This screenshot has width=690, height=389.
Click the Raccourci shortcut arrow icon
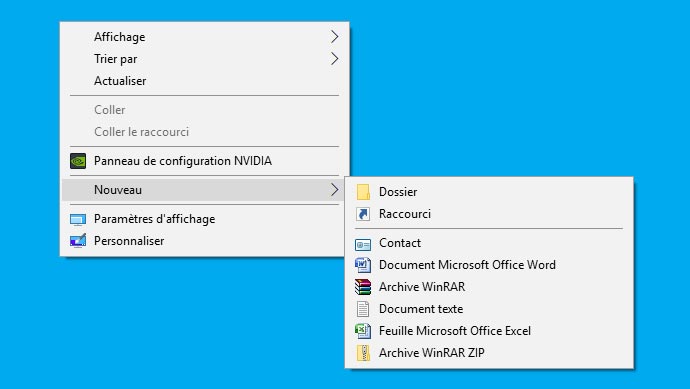[363, 214]
